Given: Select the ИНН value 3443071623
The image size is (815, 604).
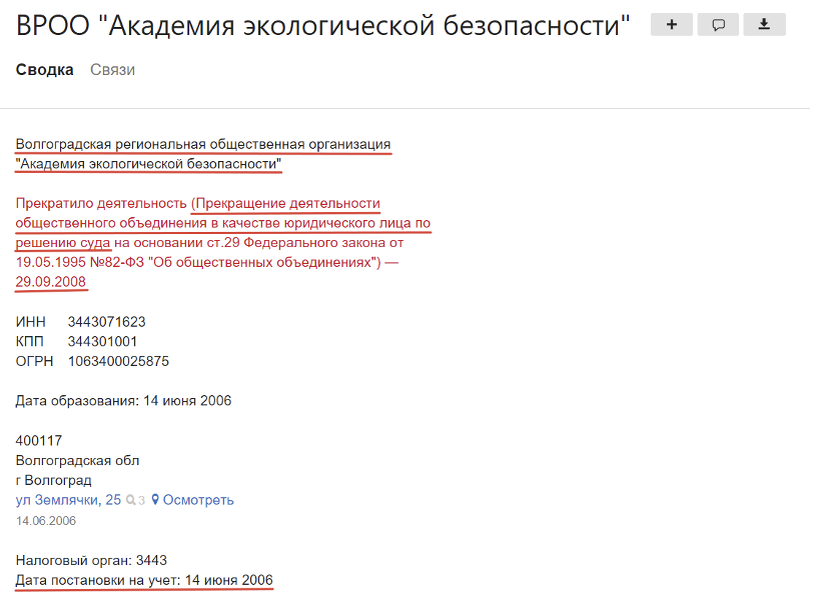Looking at the screenshot, I should point(107,322).
